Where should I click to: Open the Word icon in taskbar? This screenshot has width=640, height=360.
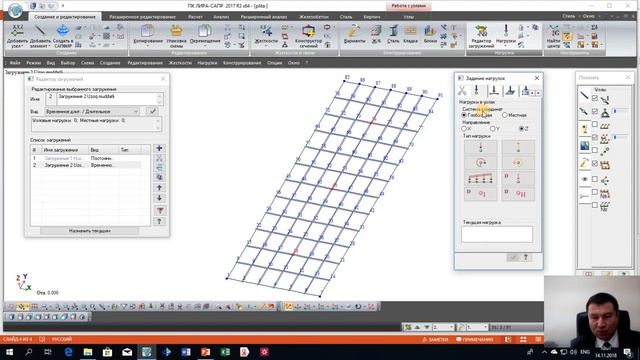click(186, 352)
